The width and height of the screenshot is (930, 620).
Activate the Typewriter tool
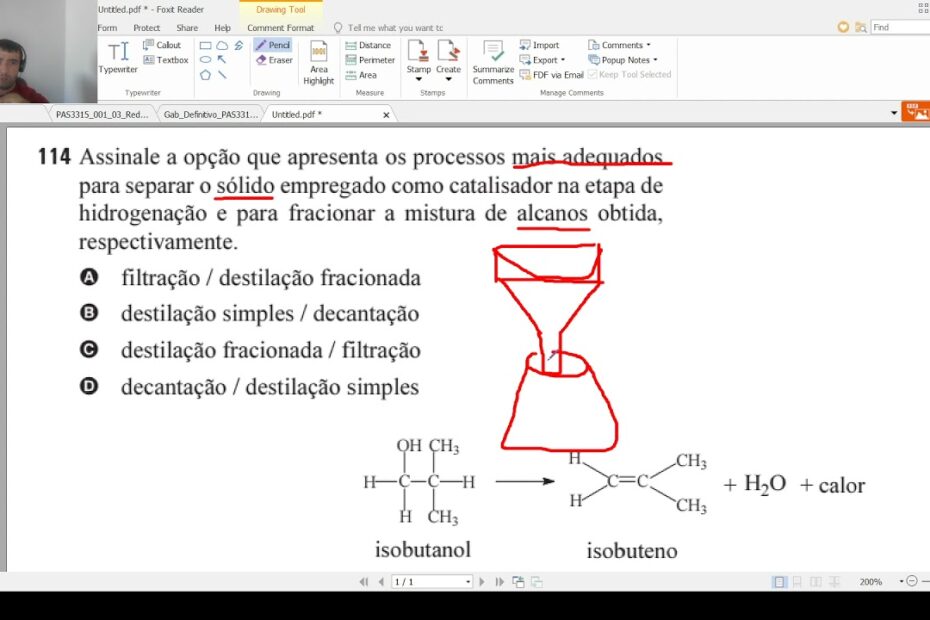[x=118, y=58]
